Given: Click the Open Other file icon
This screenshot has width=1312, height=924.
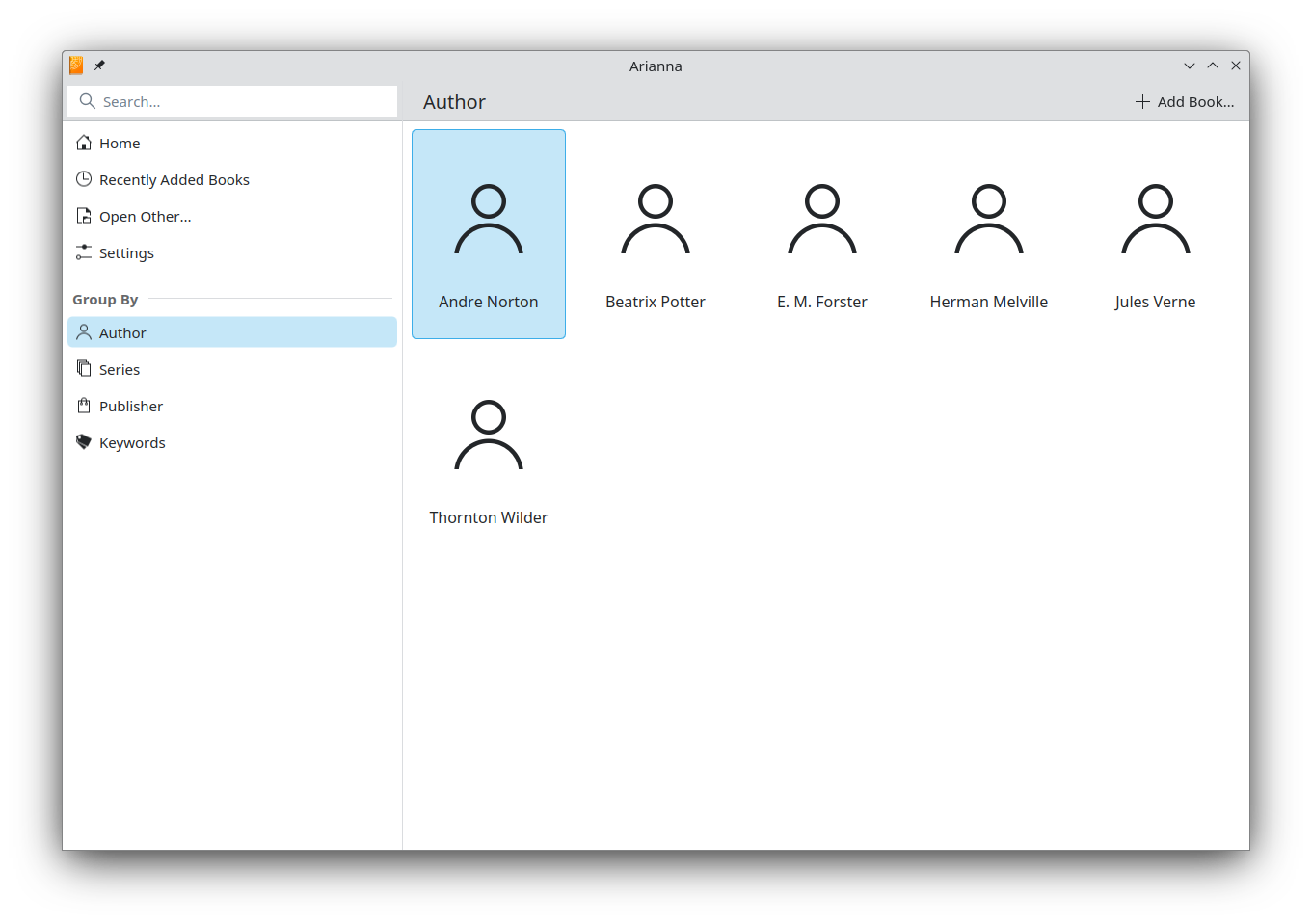Looking at the screenshot, I should click(84, 216).
